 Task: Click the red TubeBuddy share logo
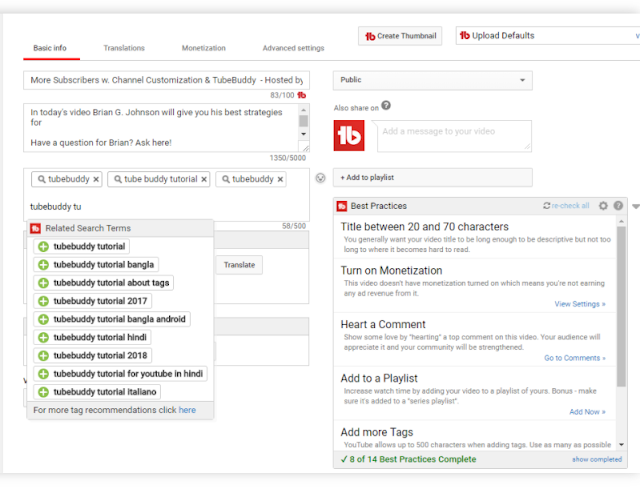point(349,136)
